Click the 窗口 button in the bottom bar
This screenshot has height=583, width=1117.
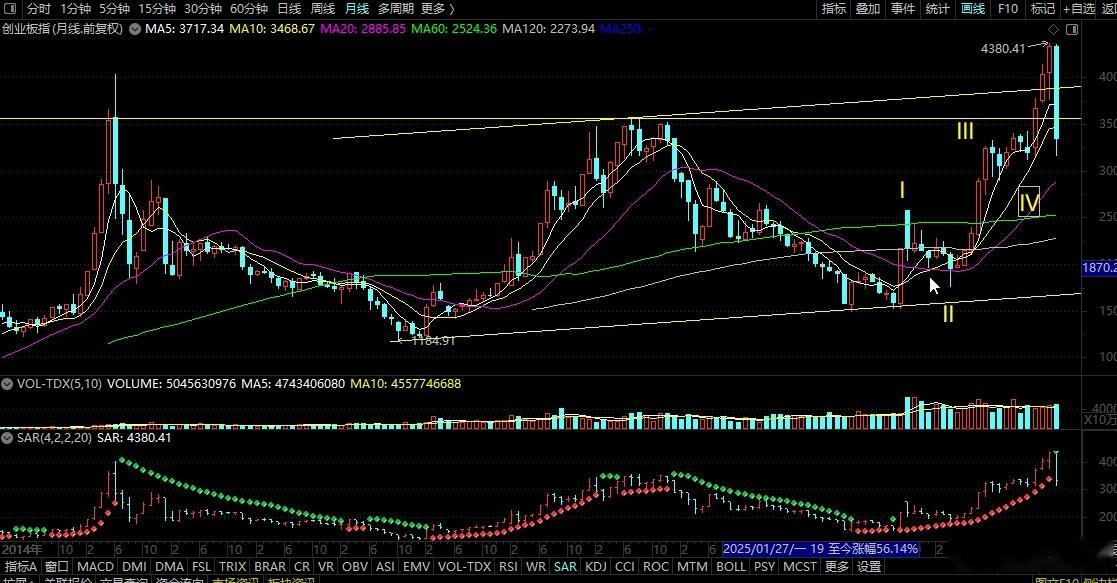tap(57, 567)
